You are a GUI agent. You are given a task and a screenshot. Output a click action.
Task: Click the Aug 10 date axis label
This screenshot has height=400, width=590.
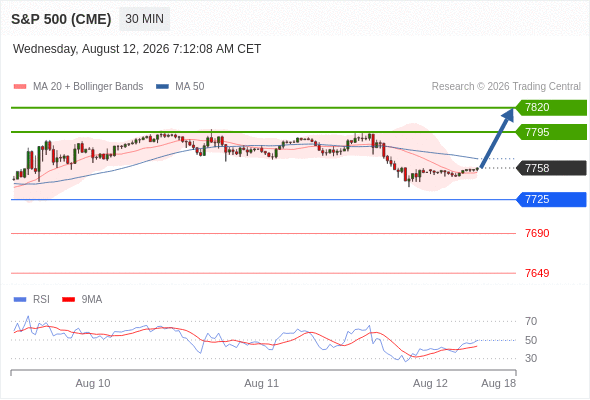pyautogui.click(x=93, y=383)
